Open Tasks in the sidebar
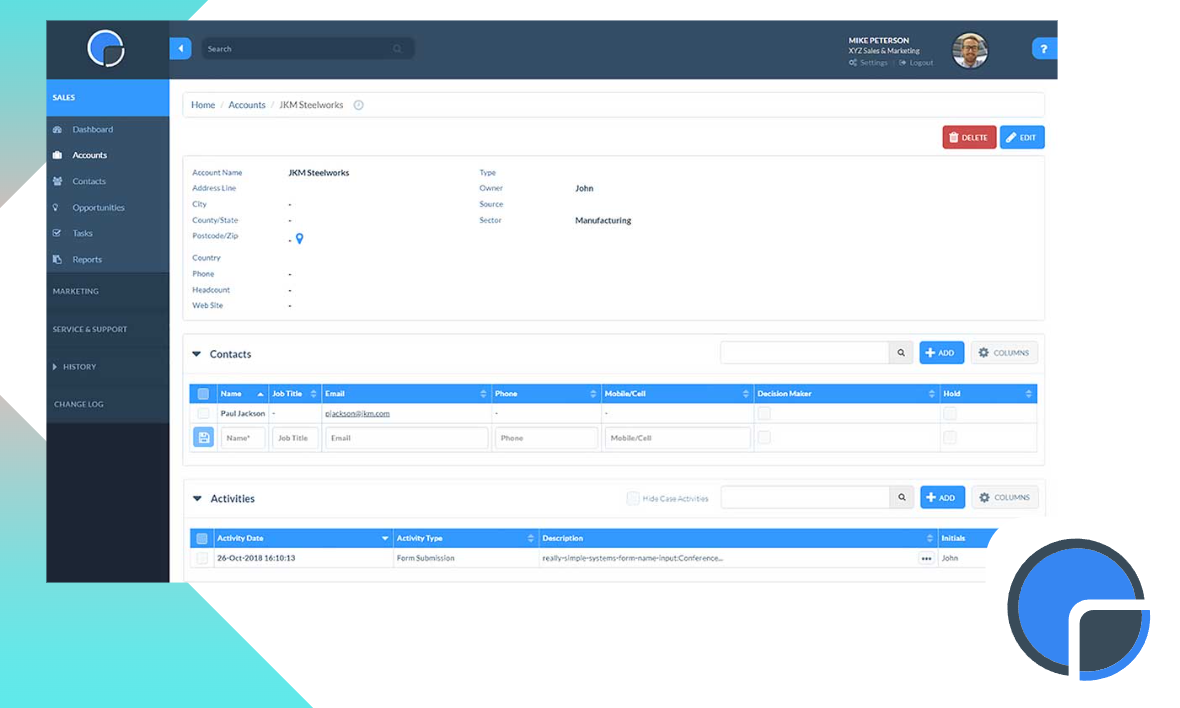Image resolution: width=1180 pixels, height=708 pixels. point(82,233)
